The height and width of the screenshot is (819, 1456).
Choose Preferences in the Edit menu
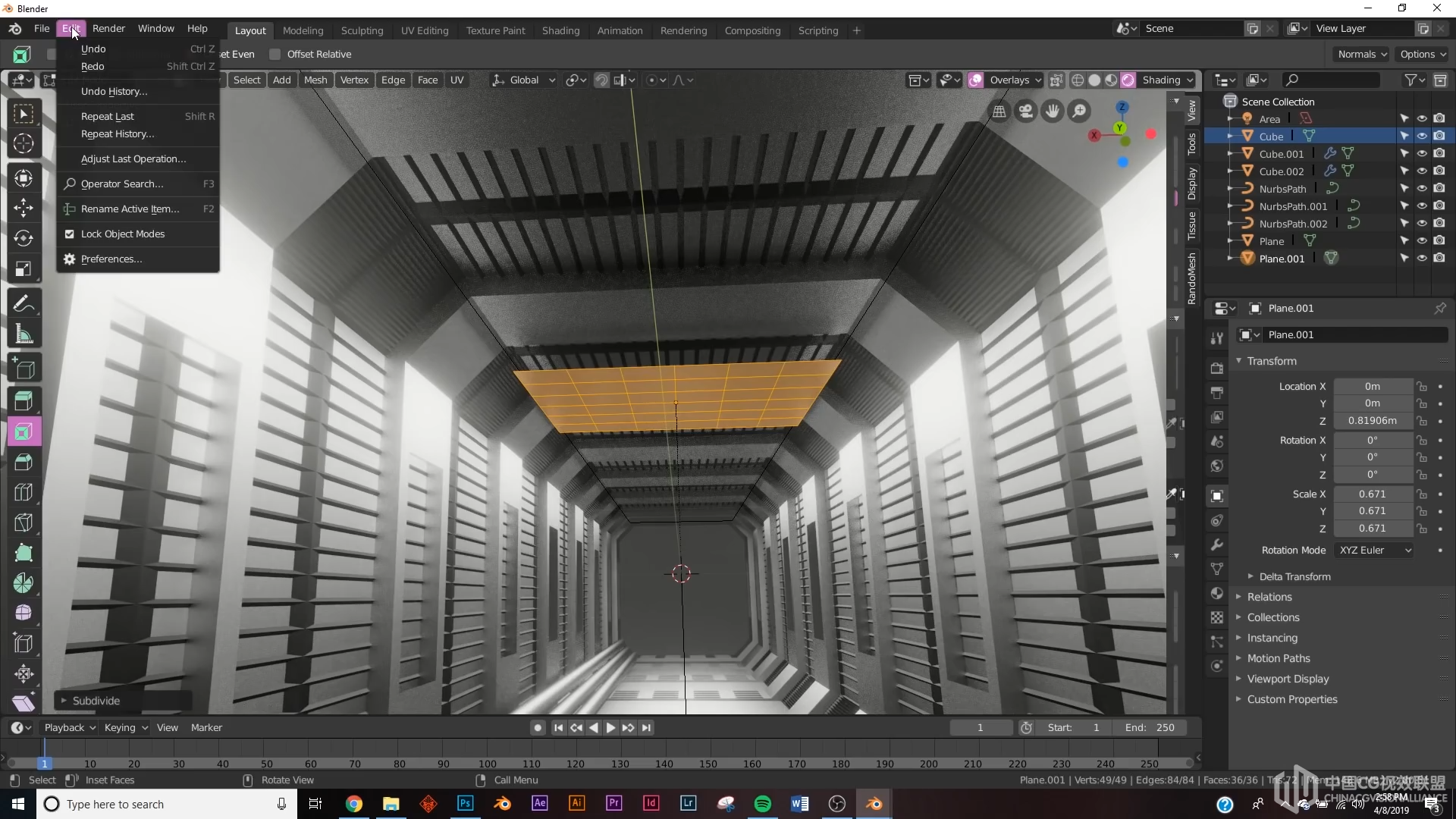[x=111, y=259]
